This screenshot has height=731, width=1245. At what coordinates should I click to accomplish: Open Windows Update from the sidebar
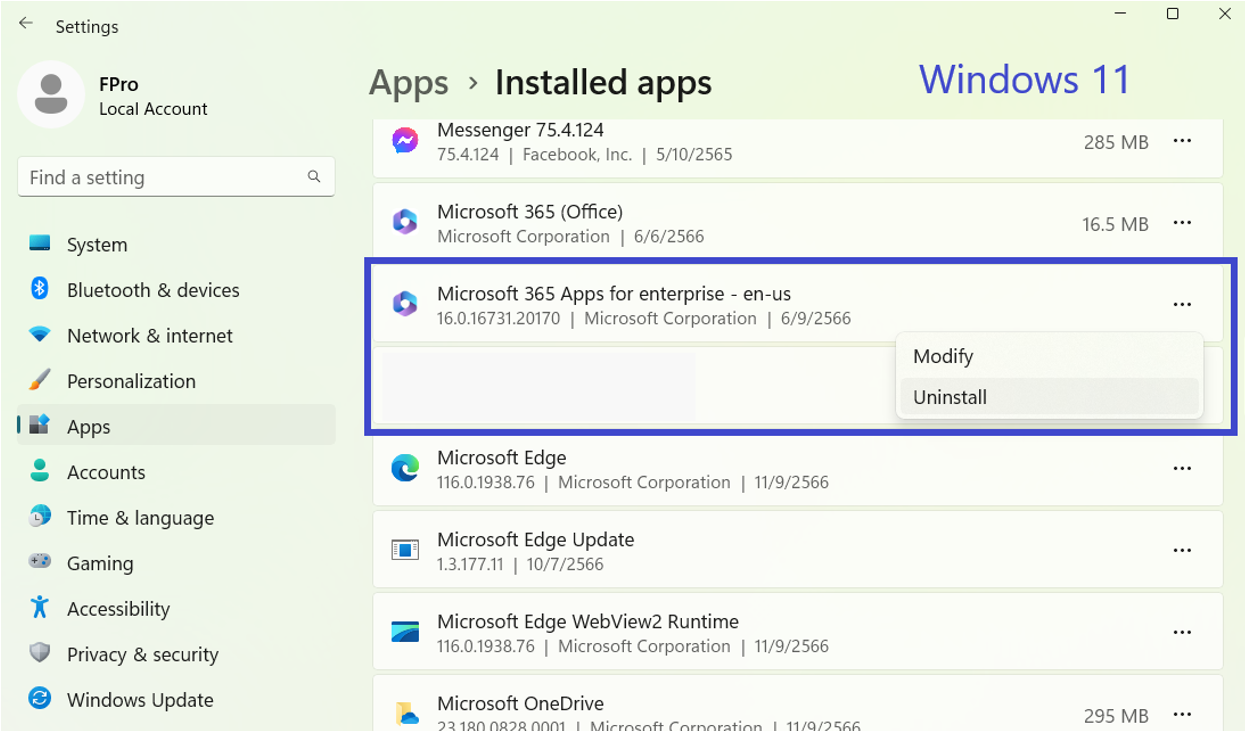click(139, 700)
